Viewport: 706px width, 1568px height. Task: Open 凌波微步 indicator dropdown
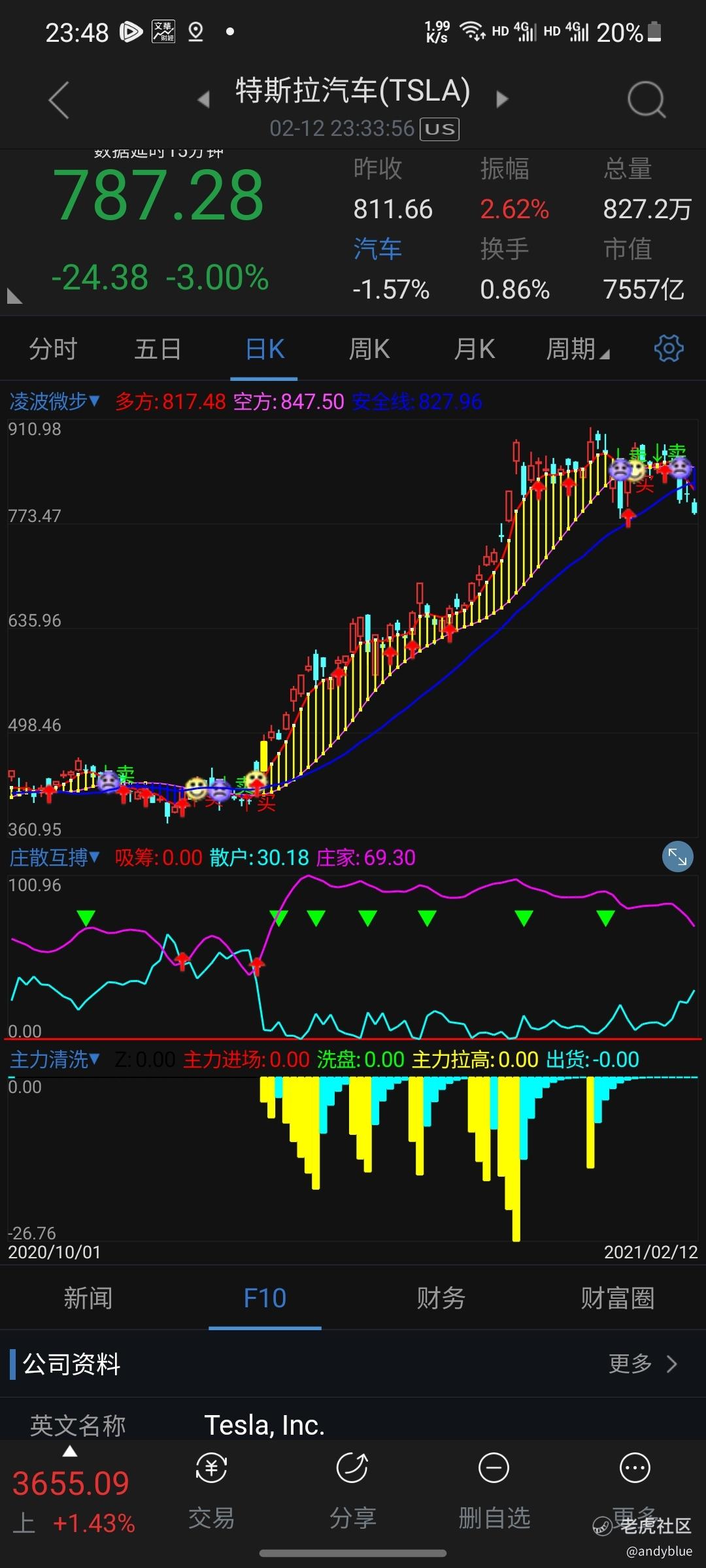click(55, 401)
